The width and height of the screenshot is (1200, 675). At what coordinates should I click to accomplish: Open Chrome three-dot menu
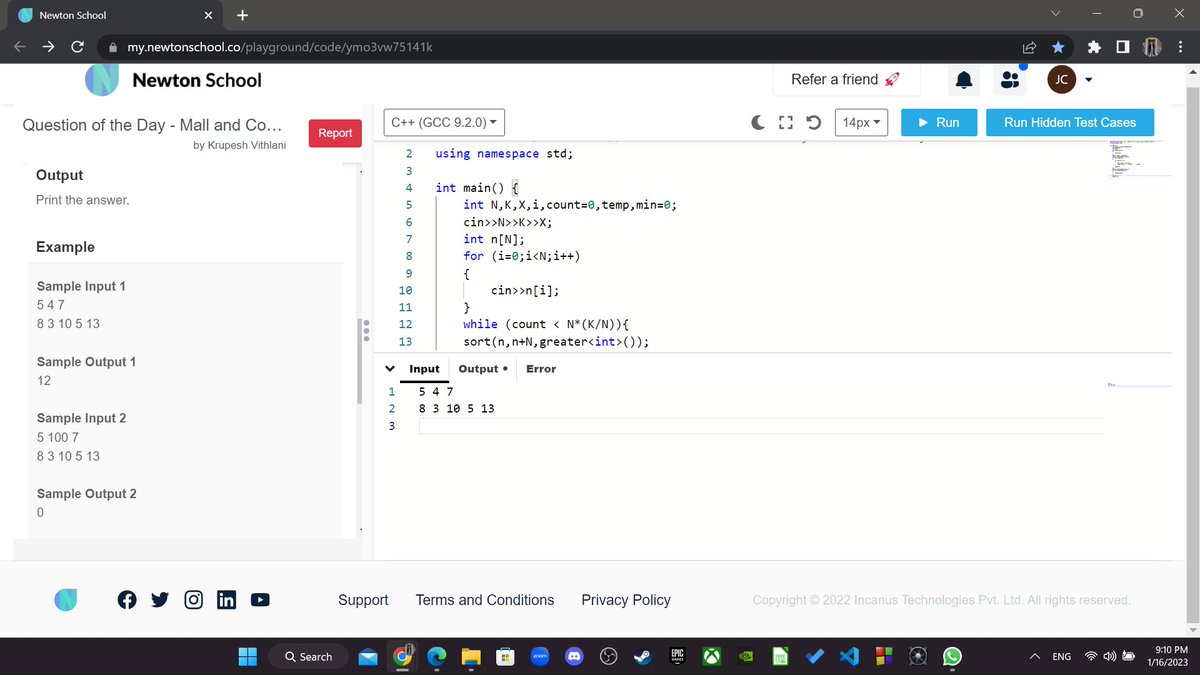click(x=1181, y=47)
